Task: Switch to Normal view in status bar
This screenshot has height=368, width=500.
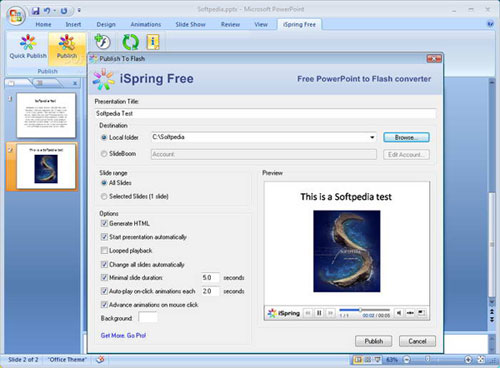Action: click(358, 360)
